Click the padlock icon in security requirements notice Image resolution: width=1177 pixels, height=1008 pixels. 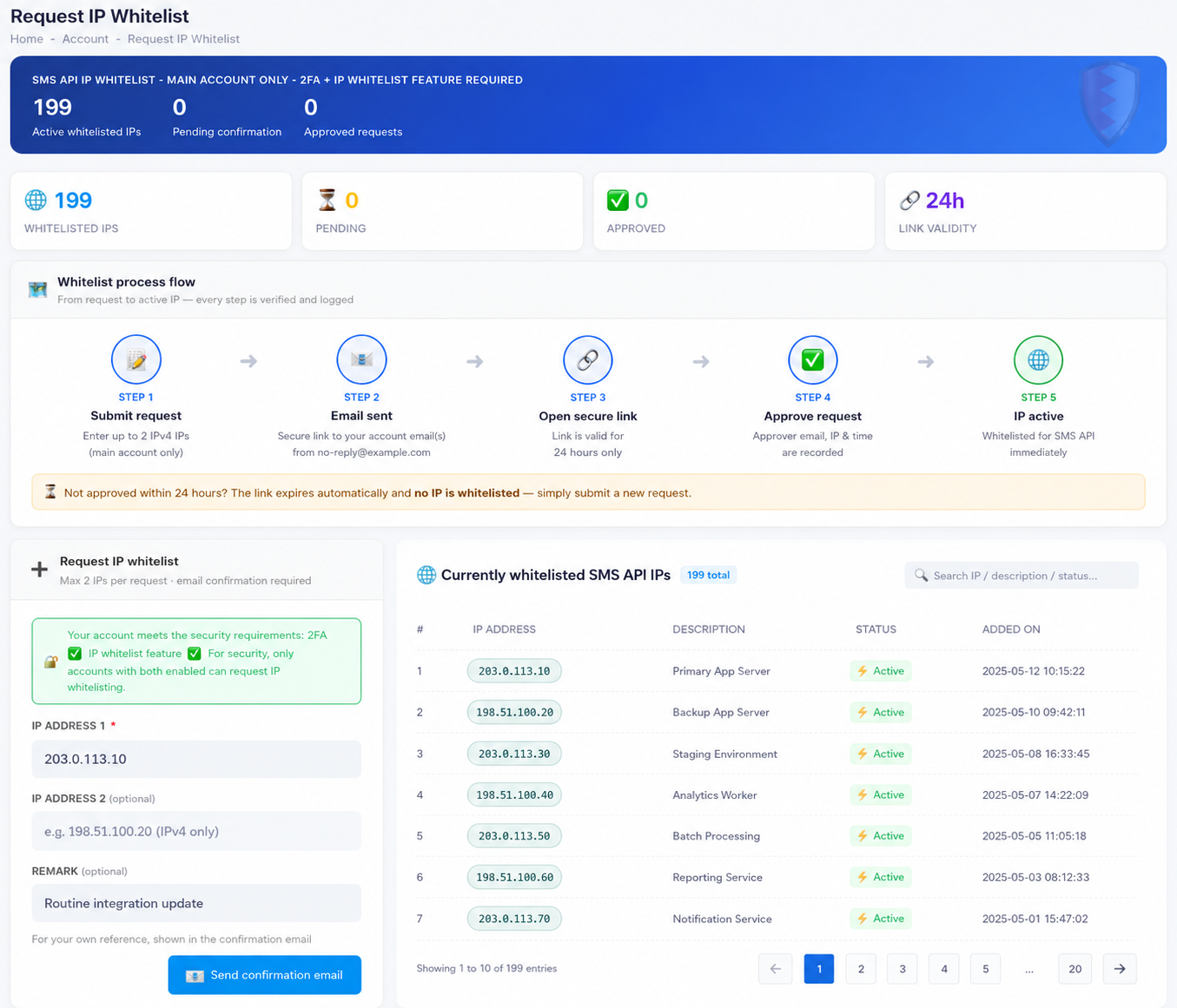(51, 662)
